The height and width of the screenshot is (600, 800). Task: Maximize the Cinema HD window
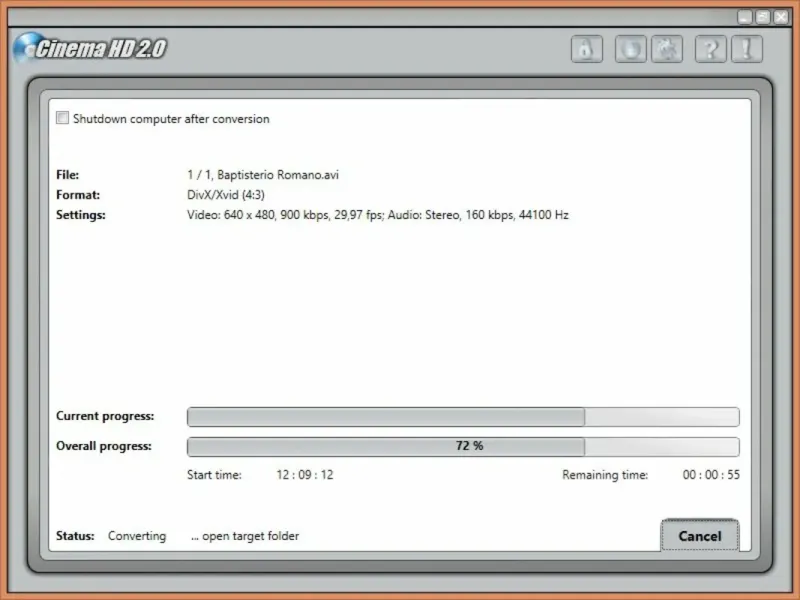pyautogui.click(x=763, y=17)
